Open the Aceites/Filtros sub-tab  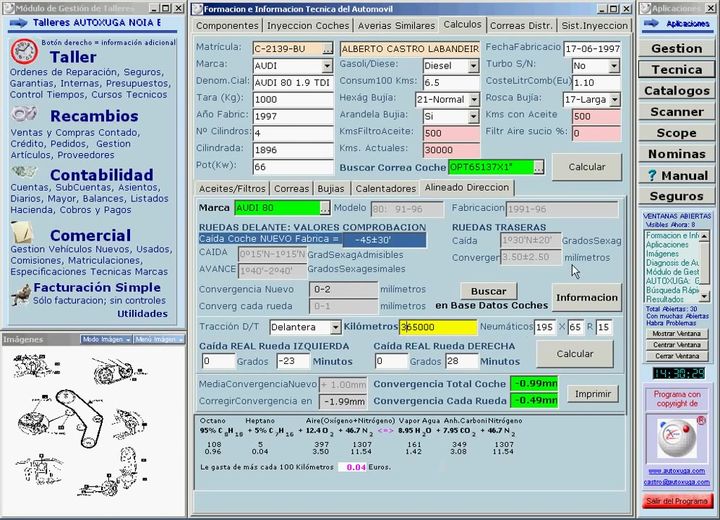click(x=232, y=188)
